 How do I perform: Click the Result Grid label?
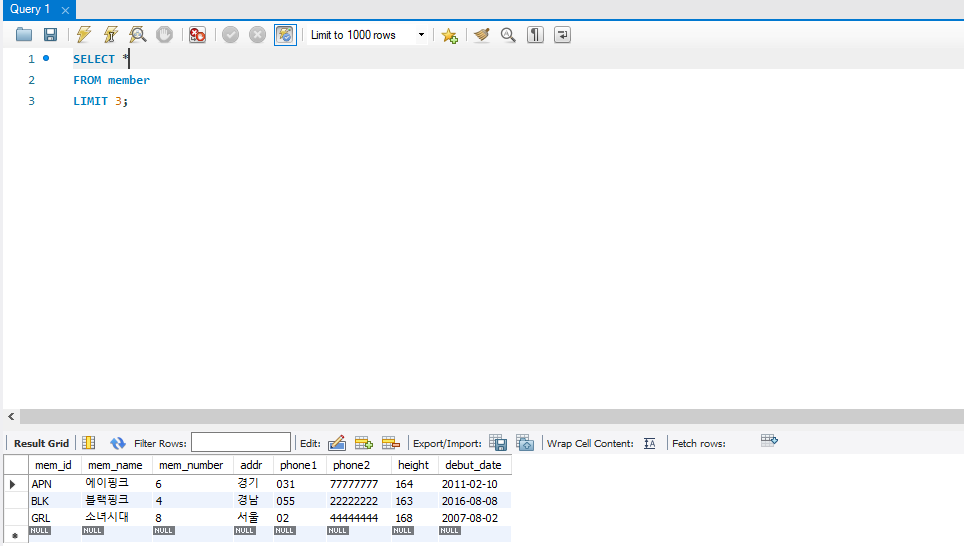coord(41,443)
